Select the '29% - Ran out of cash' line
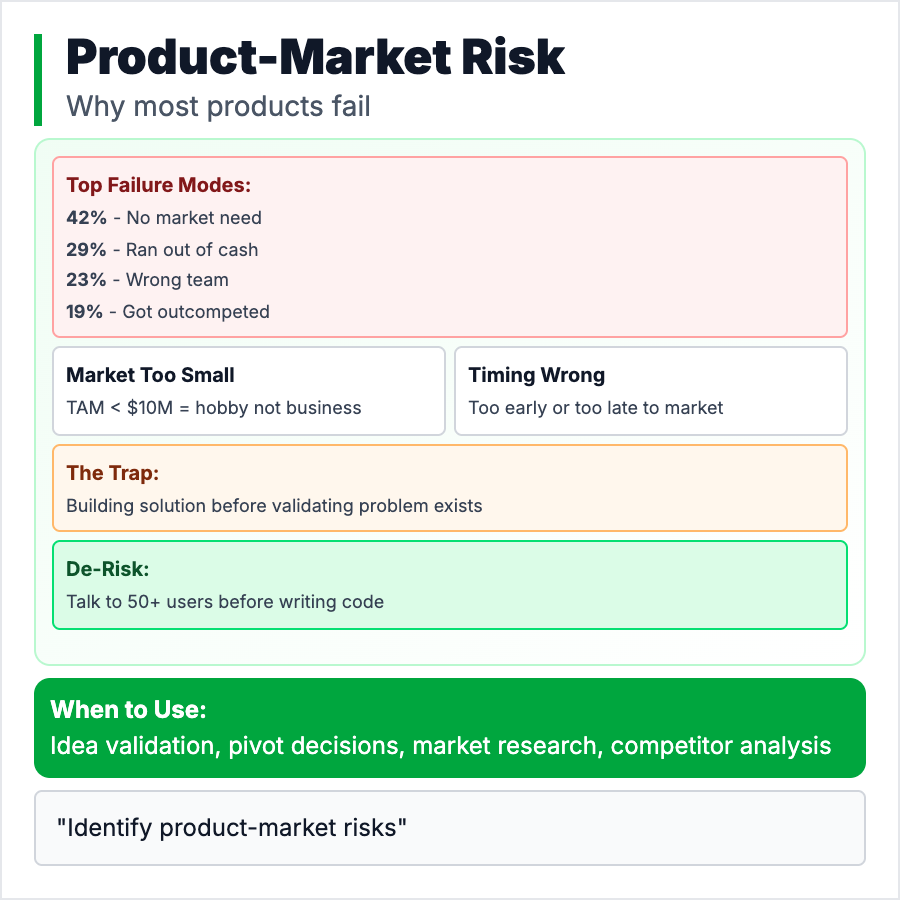This screenshot has height=900, width=900. click(162, 249)
